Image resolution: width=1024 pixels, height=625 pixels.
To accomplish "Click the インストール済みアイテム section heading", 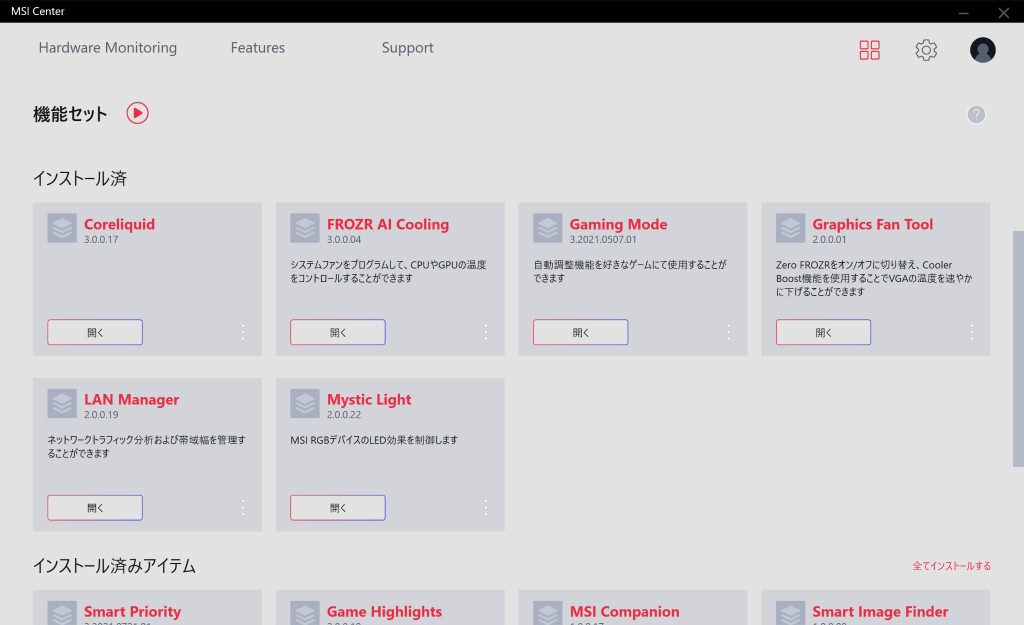I will [114, 566].
